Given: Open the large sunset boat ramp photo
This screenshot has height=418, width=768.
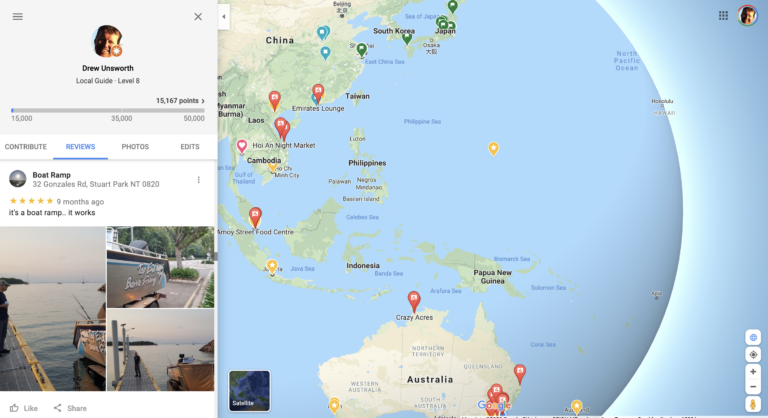Looking at the screenshot, I should coord(53,309).
